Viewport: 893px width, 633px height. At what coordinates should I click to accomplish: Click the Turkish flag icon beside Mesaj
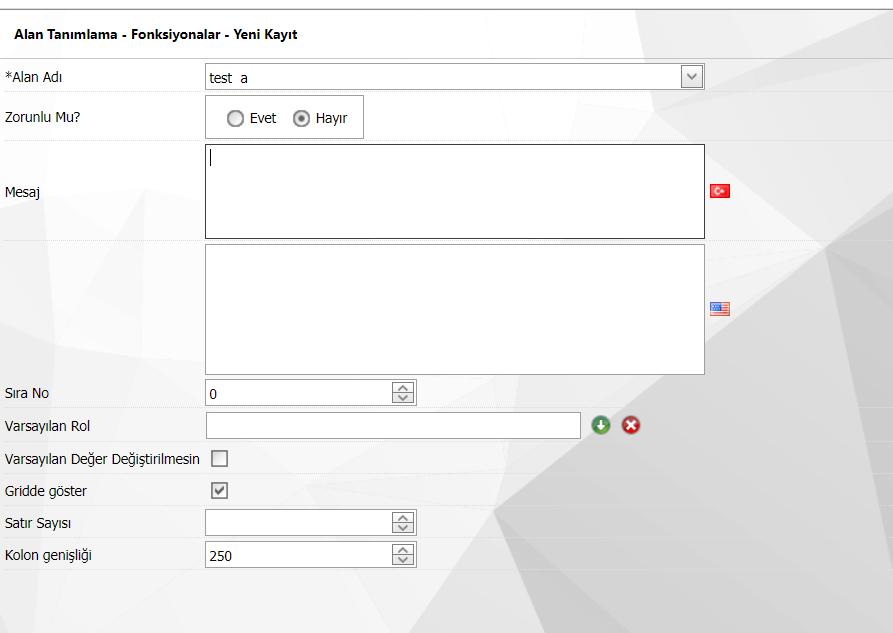pos(720,191)
